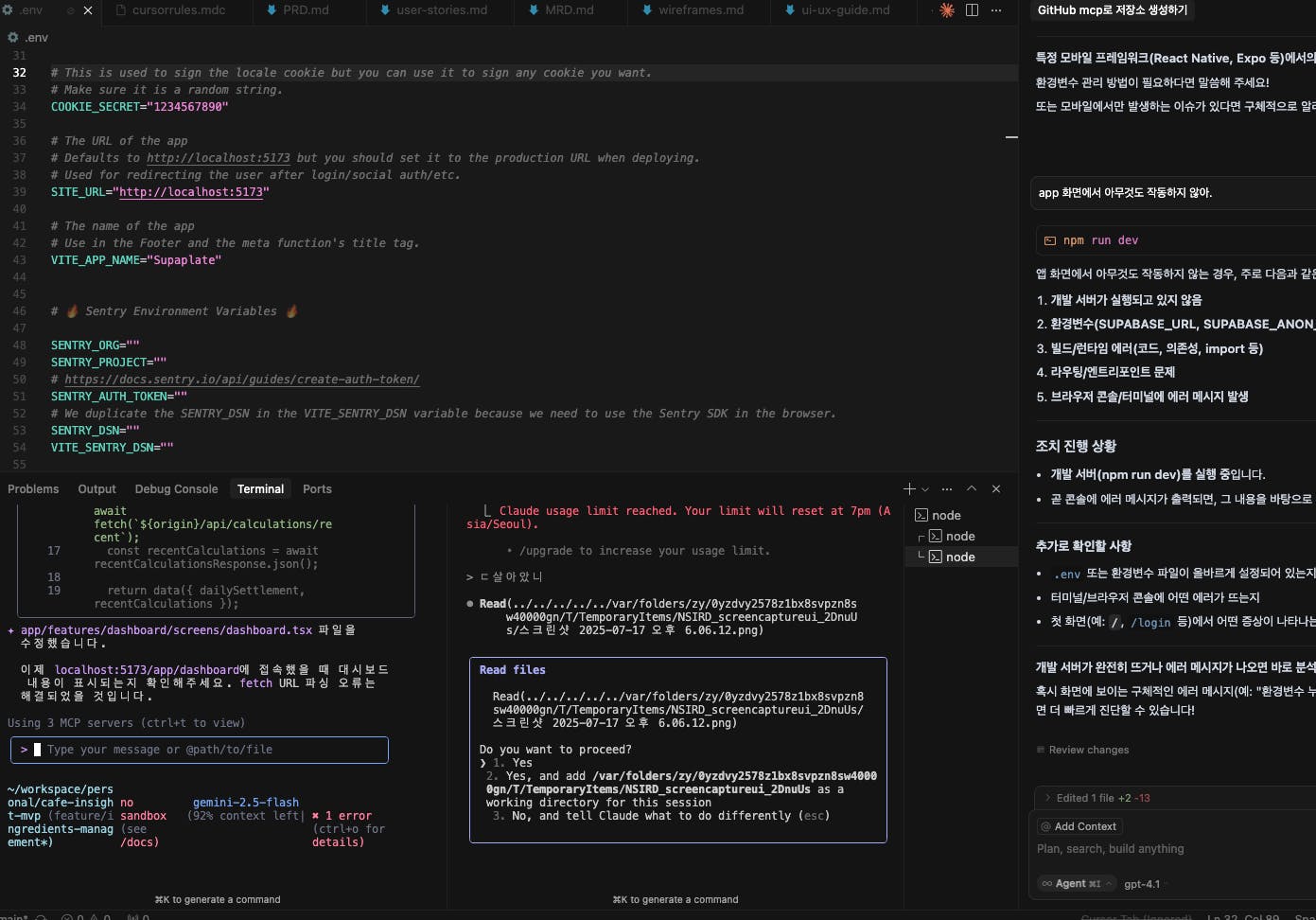The width and height of the screenshot is (1316, 920).
Task: Open the new terminal launch profile dropdown
Action: pos(925,489)
